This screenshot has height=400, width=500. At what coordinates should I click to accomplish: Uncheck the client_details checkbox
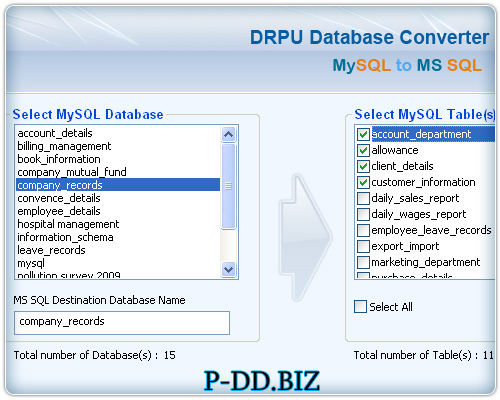coord(363,166)
